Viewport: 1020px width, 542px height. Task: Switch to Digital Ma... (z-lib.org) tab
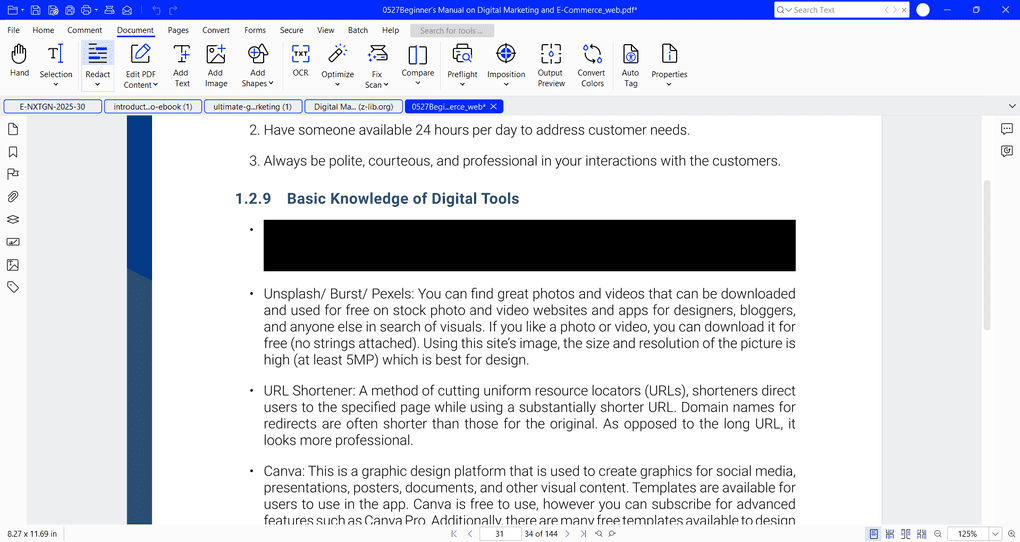tap(353, 107)
